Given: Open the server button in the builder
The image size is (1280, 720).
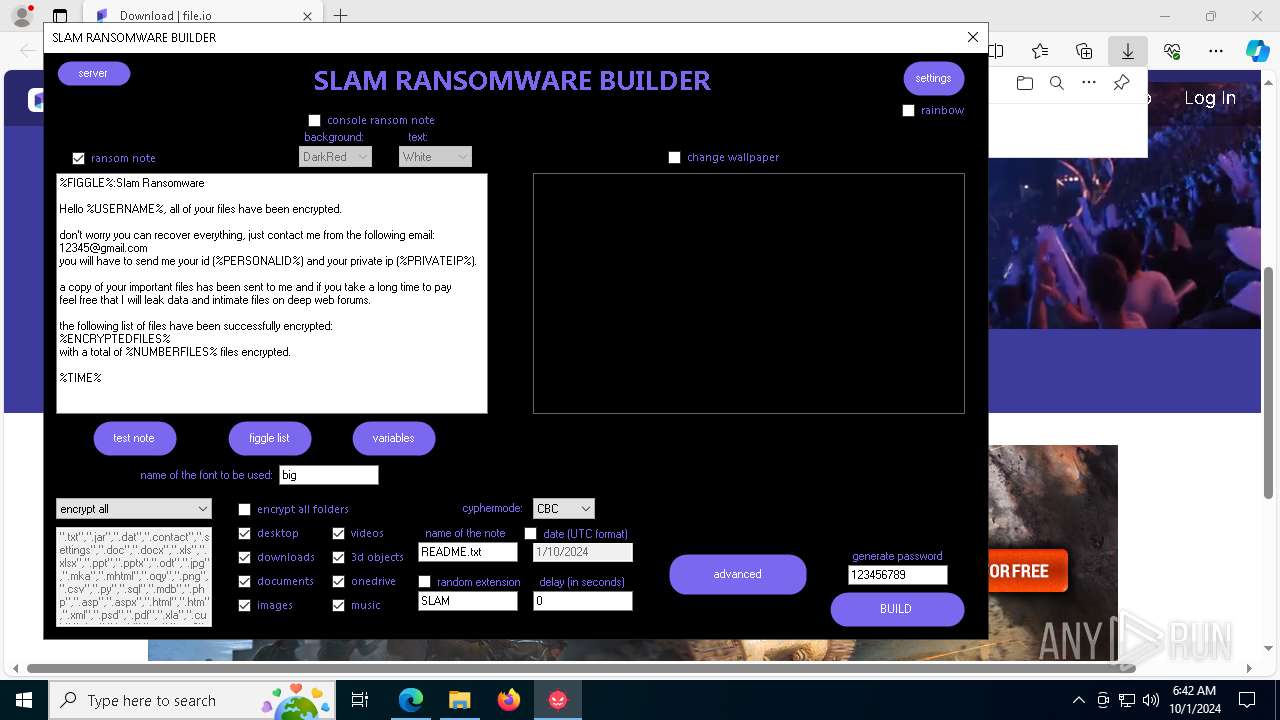Looking at the screenshot, I should coord(94,73).
